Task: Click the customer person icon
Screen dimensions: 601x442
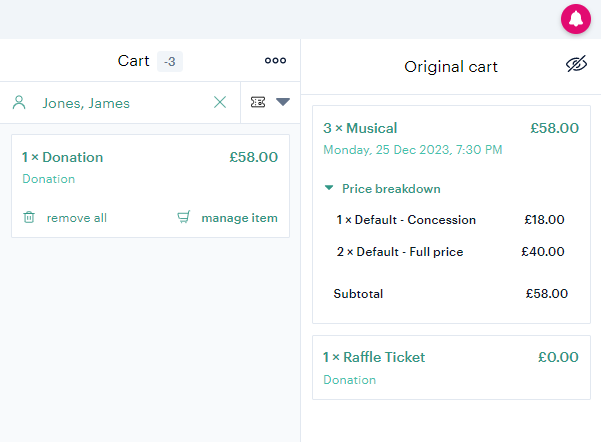Action: tap(19, 103)
